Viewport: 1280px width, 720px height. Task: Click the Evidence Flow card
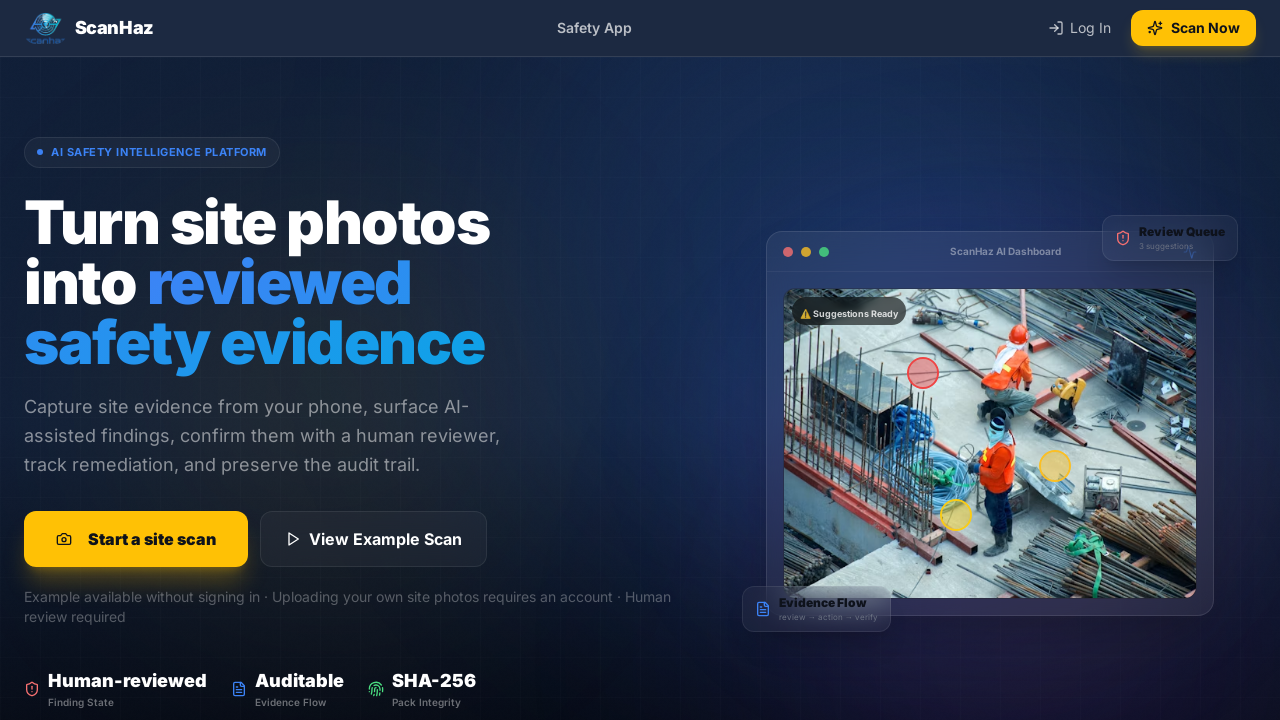pos(816,609)
